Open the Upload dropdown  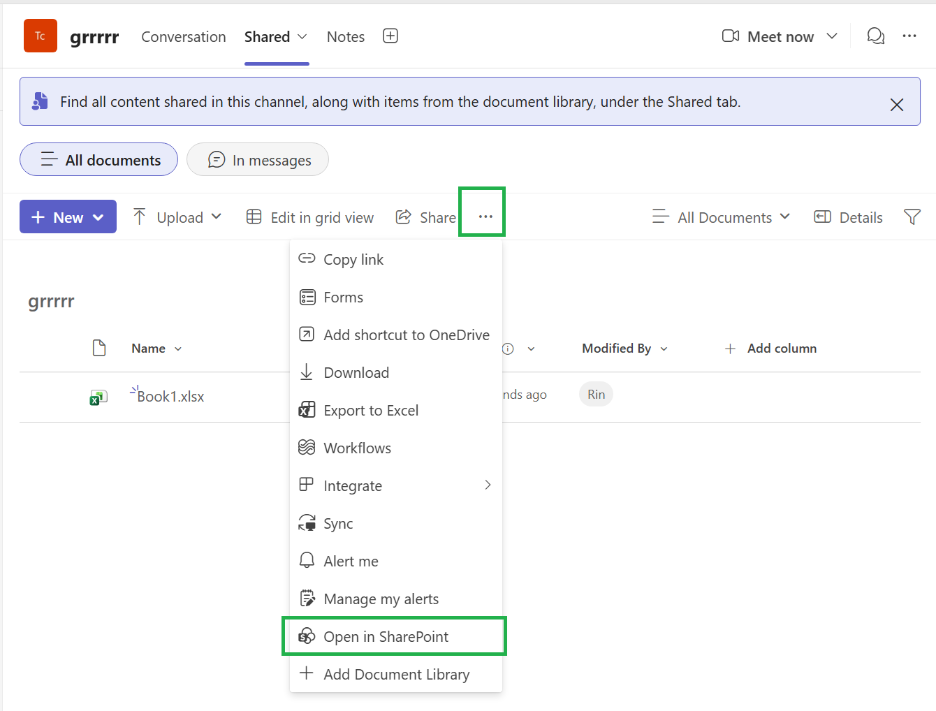pyautogui.click(x=177, y=217)
